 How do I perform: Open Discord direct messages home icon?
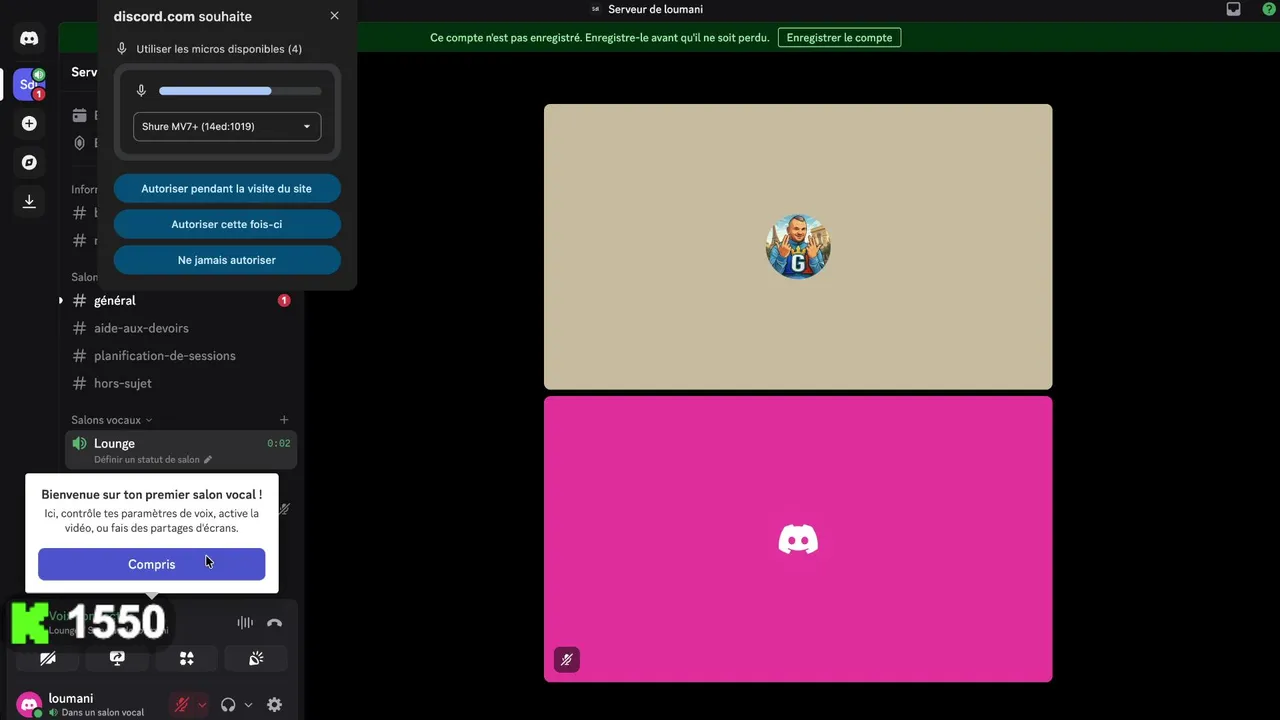[29, 38]
